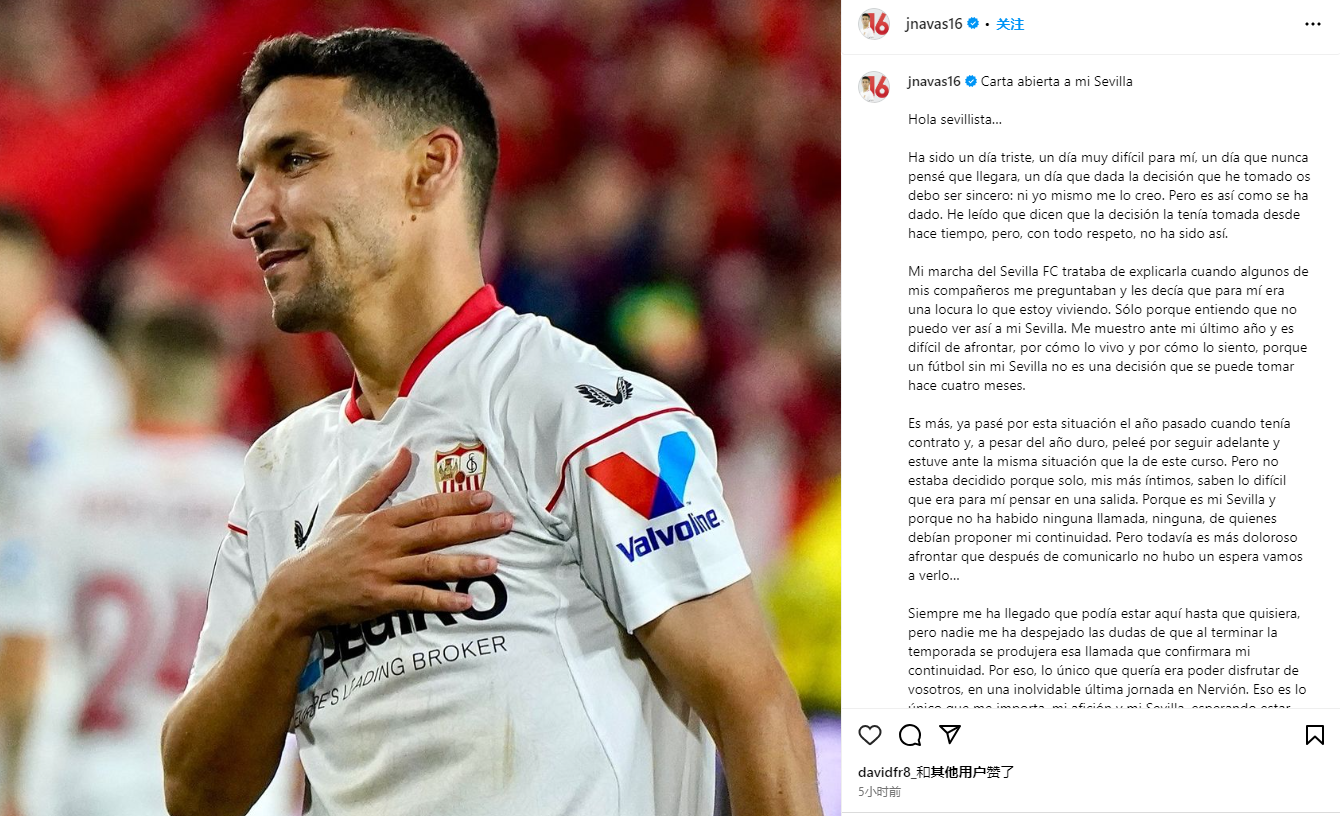The image size is (1340, 816).
Task: Open the three-dot more options menu
Action: (x=1313, y=24)
